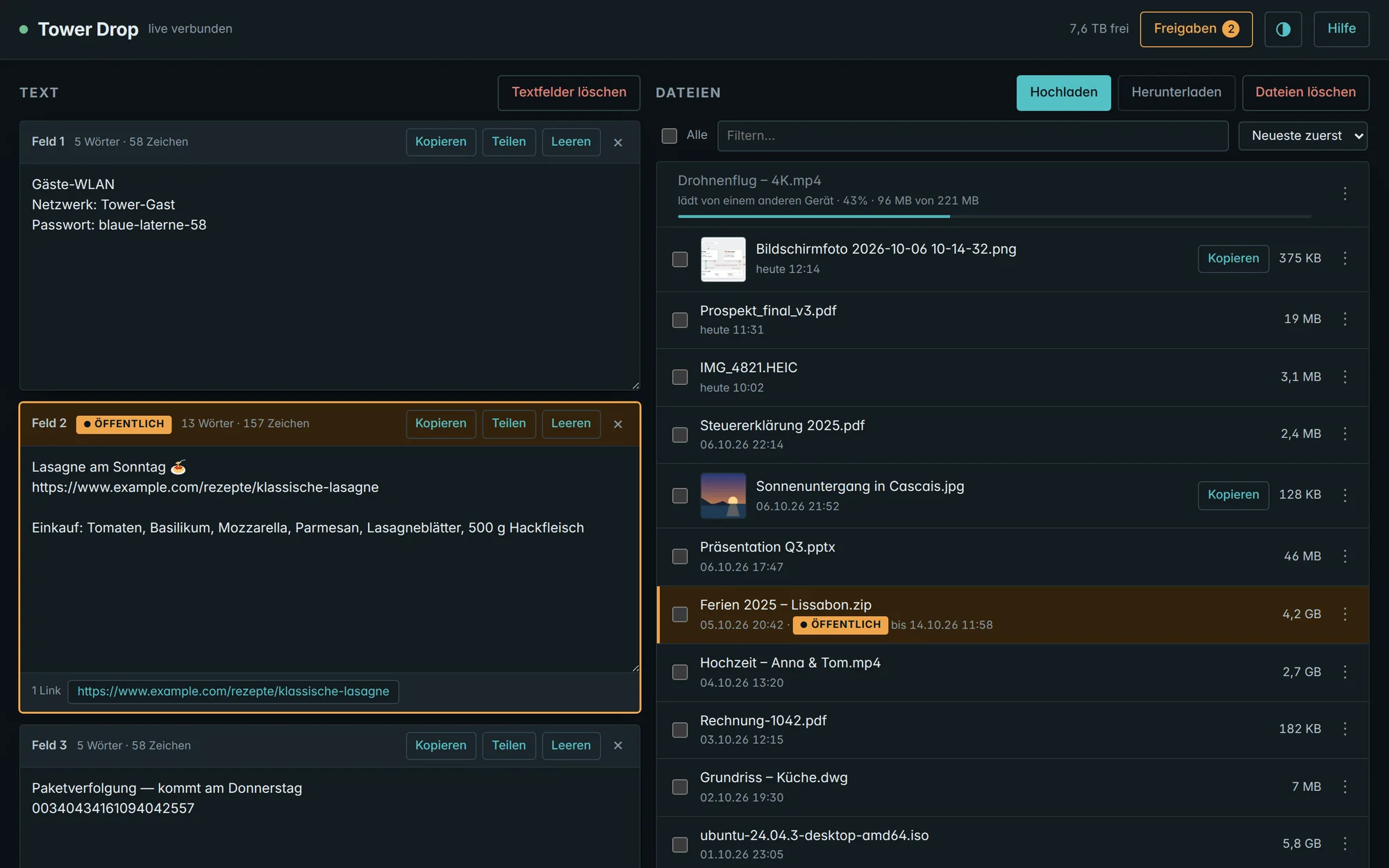This screenshot has height=868, width=1389.
Task: Open the Bildschirmfoto thumbnail preview
Action: point(723,259)
